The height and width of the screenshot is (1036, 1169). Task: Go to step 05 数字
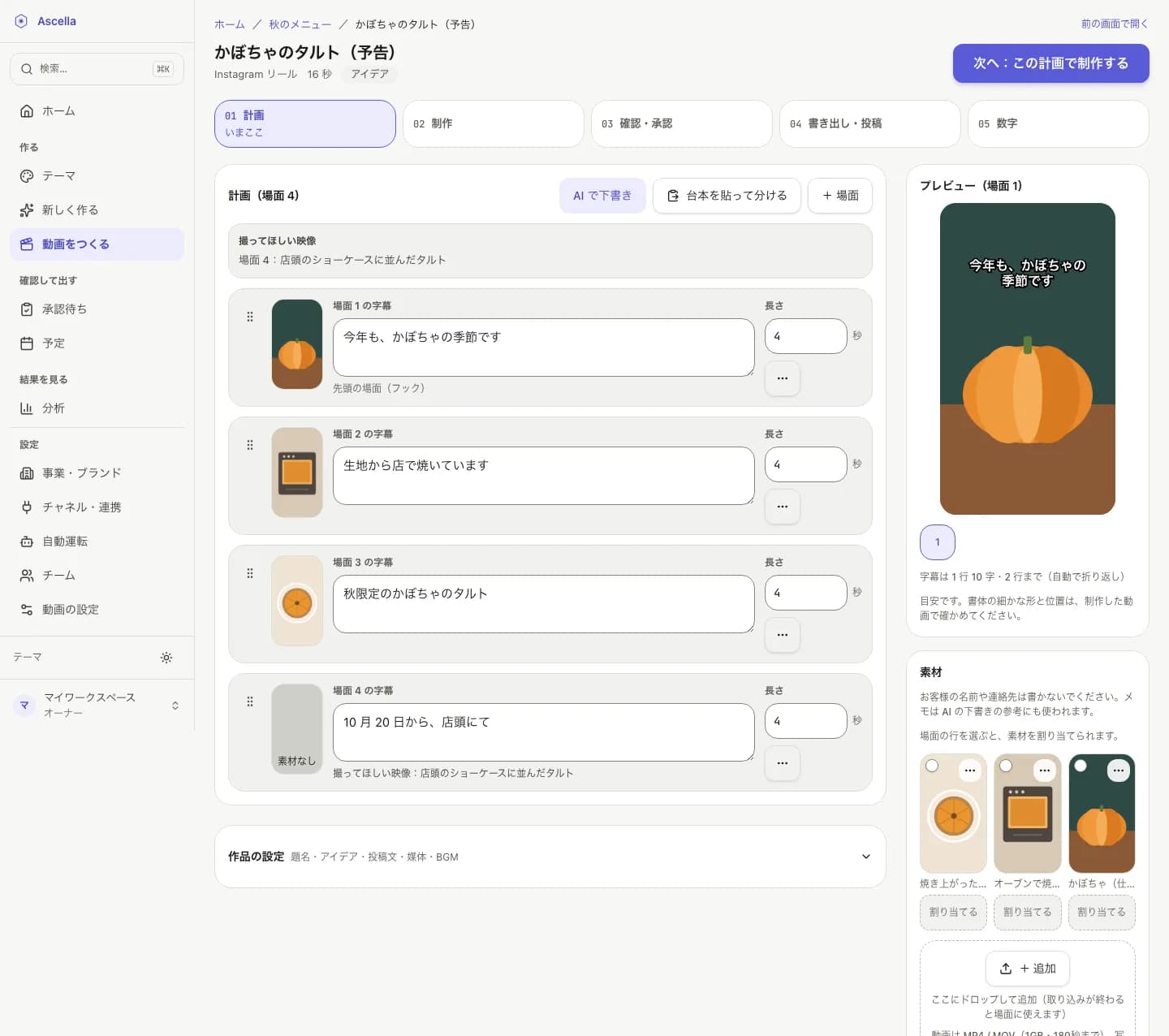click(1059, 123)
